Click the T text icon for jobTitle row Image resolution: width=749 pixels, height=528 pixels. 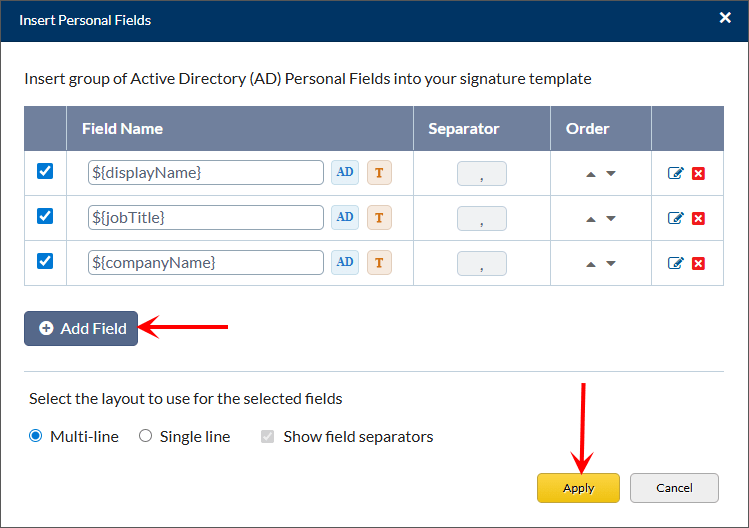[x=378, y=217]
